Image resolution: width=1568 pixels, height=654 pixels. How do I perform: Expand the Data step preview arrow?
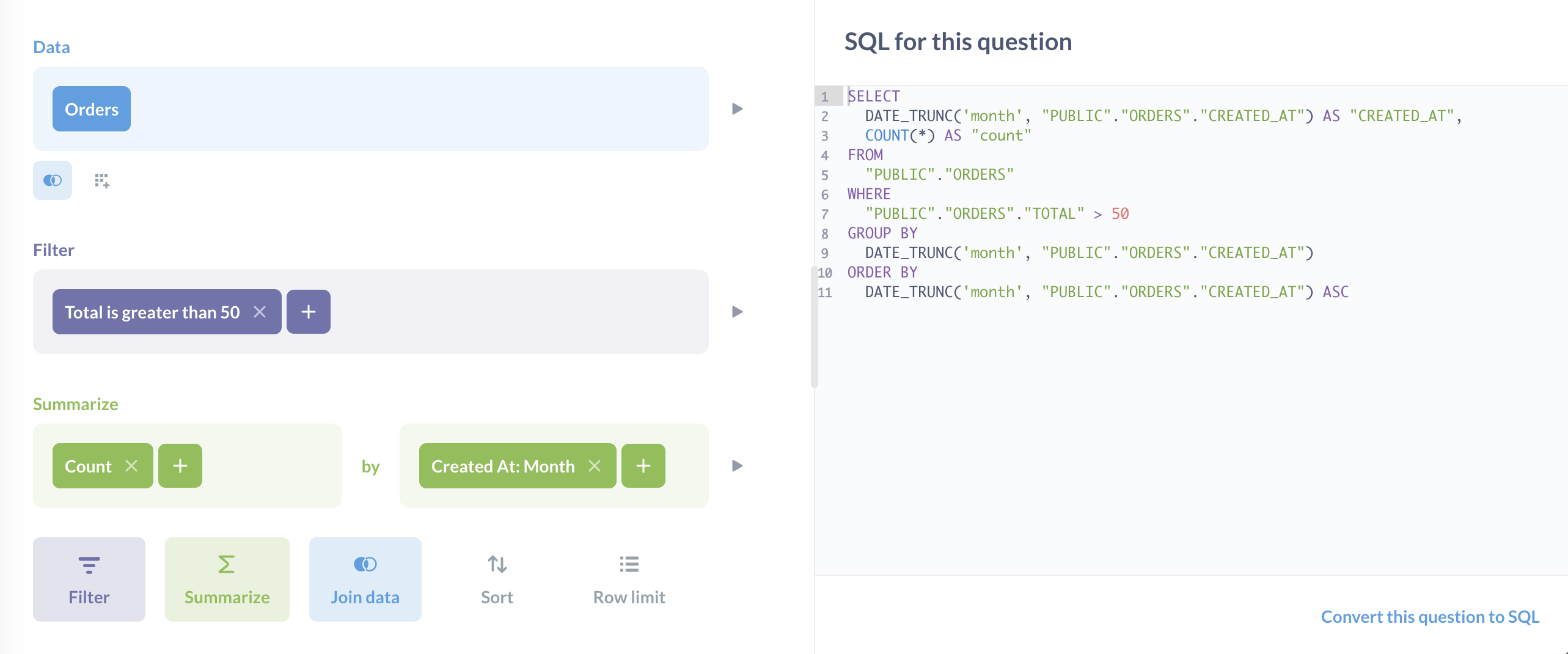pyautogui.click(x=737, y=108)
